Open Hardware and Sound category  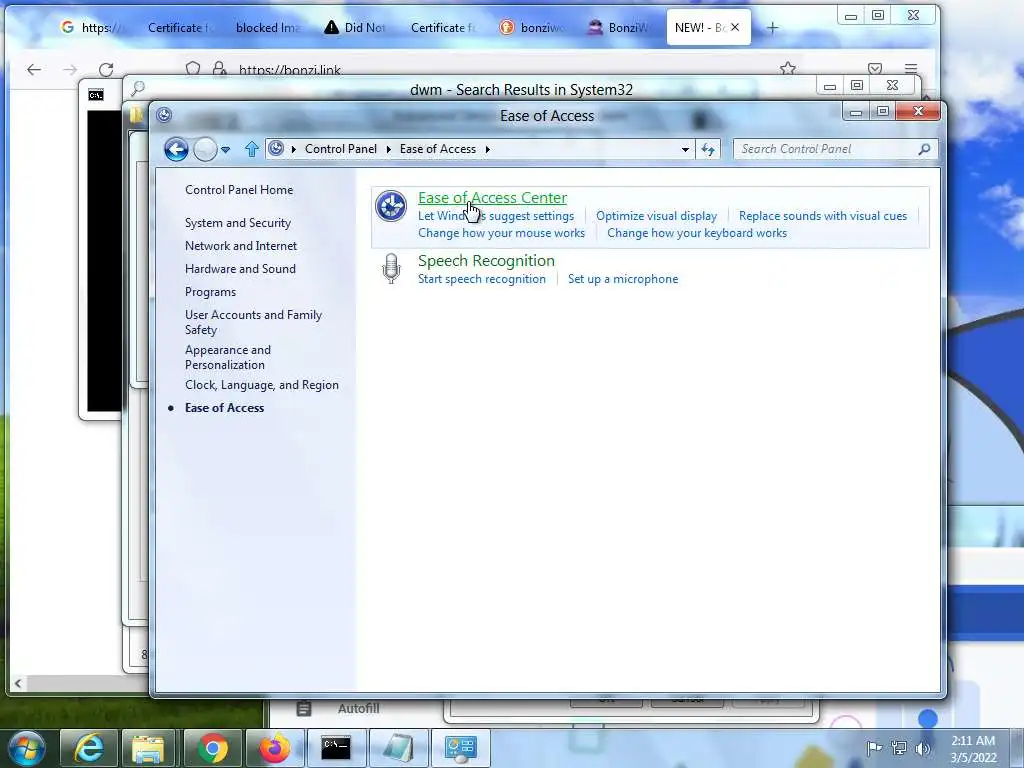click(240, 269)
